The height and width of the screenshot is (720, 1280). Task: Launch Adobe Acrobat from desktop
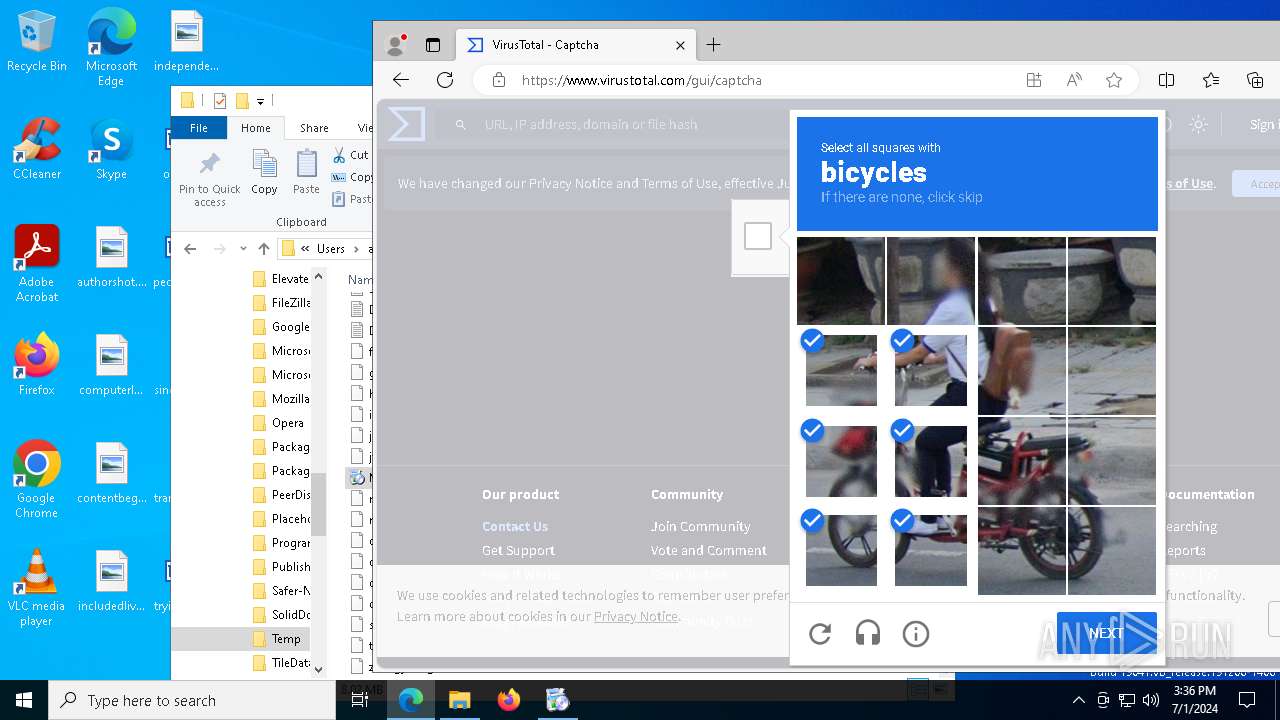point(37,264)
